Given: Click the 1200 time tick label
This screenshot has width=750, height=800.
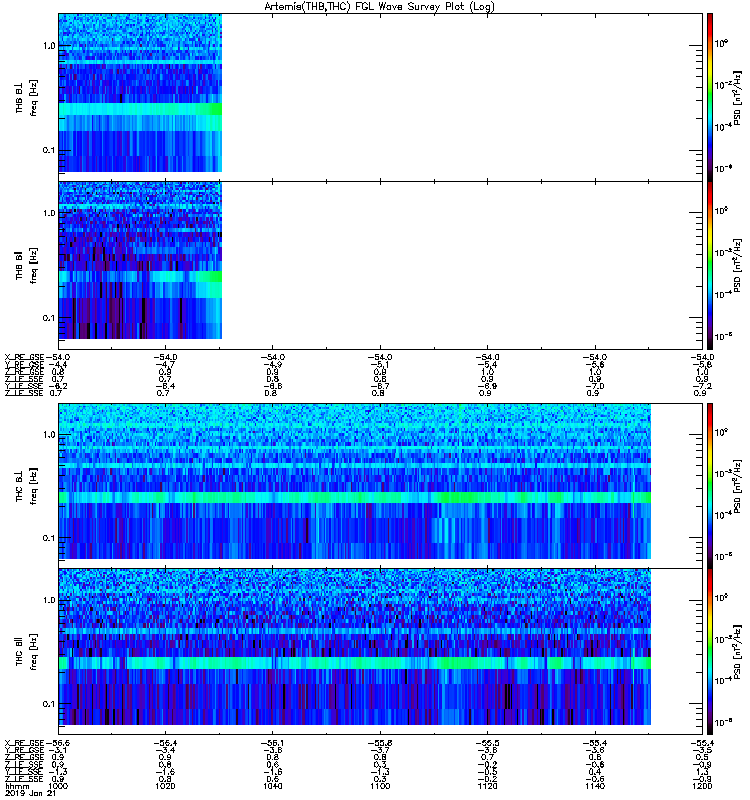Looking at the screenshot, I should 702,786.
